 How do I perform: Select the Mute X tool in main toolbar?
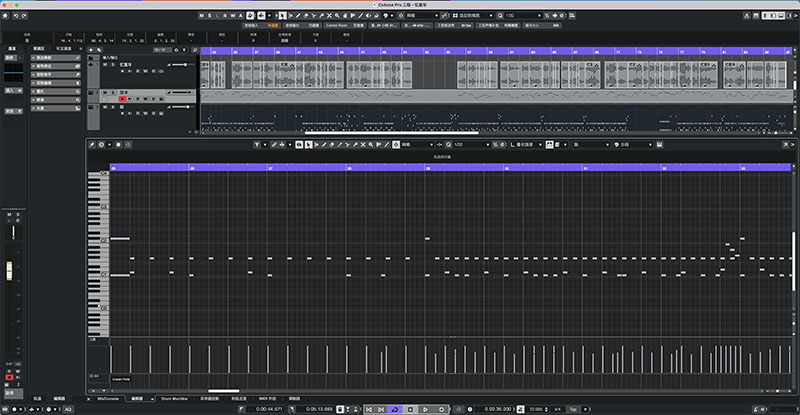click(x=329, y=15)
